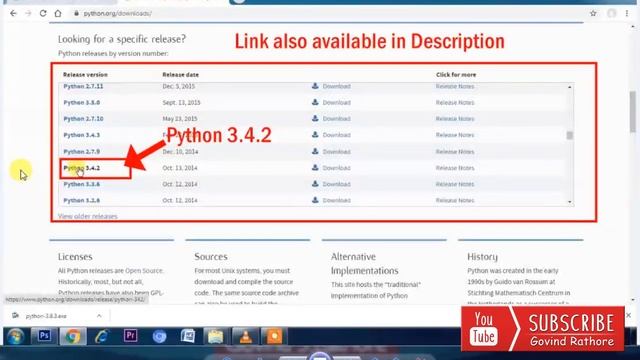This screenshot has width=640, height=360.
Task: Close the downloads bar with the X
Action: pyautogui.click(x=629, y=315)
